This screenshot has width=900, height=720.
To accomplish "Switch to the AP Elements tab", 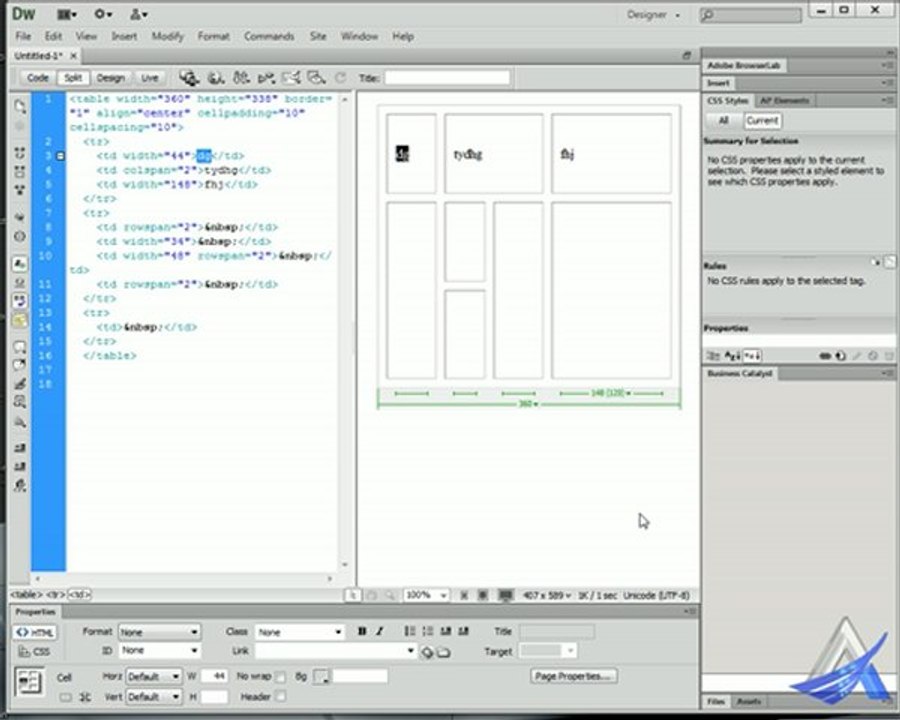I will click(784, 101).
